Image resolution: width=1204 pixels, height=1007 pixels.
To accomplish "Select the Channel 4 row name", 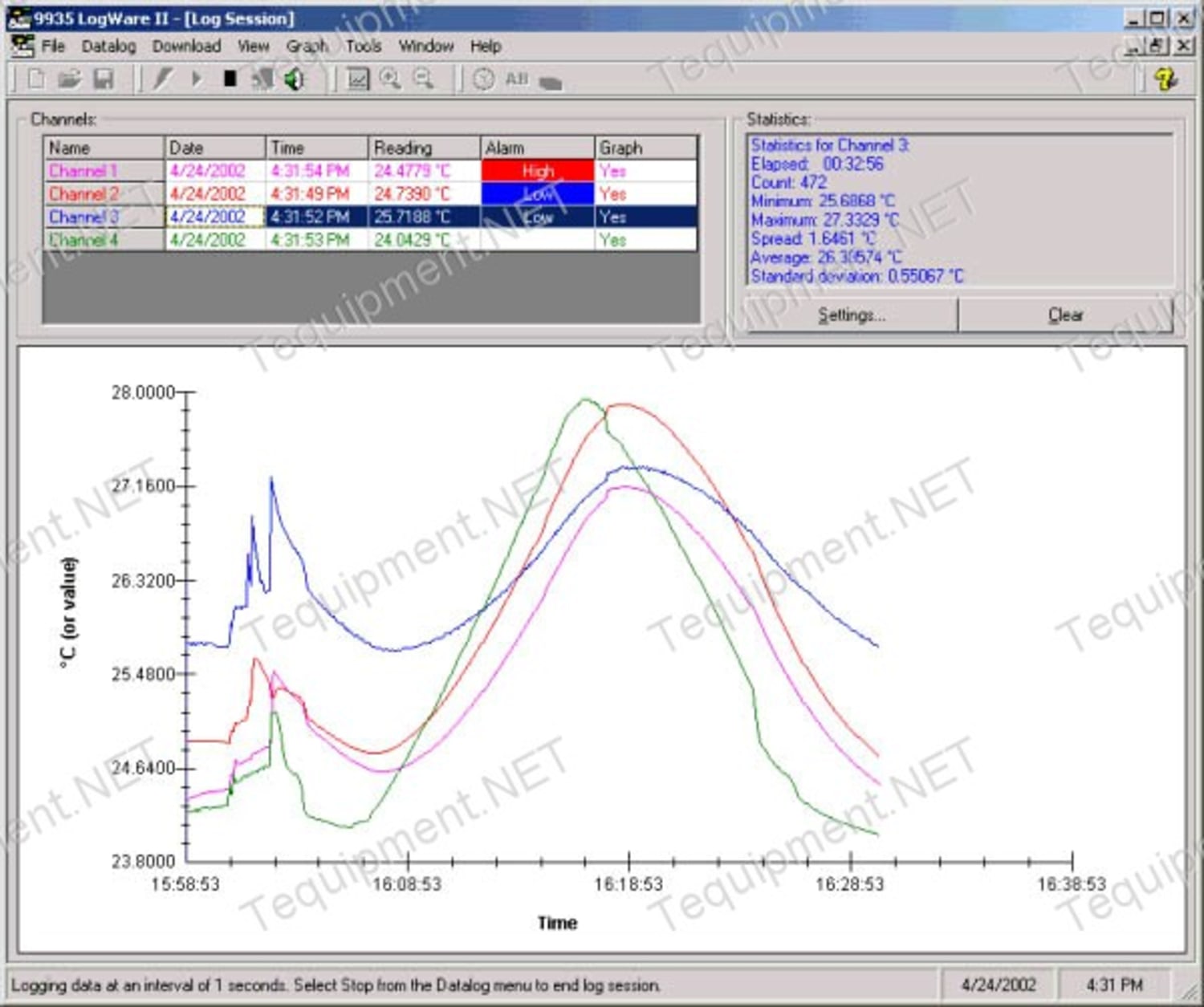I will coord(104,240).
